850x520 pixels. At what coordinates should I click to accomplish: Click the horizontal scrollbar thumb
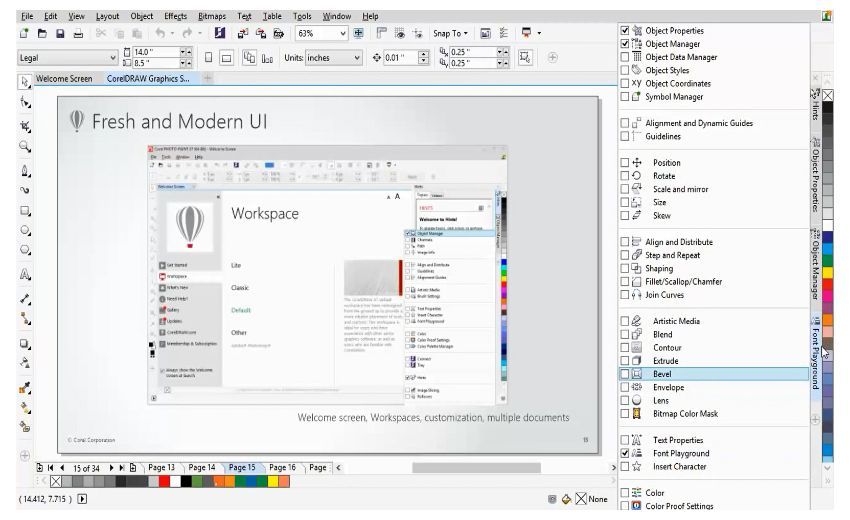click(x=476, y=467)
